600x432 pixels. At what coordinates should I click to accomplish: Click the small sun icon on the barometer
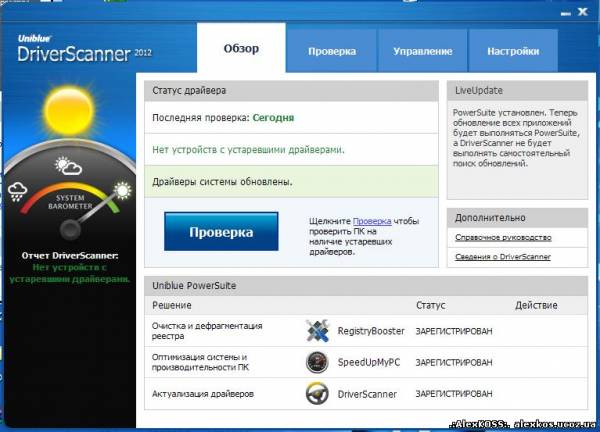pos(122,191)
